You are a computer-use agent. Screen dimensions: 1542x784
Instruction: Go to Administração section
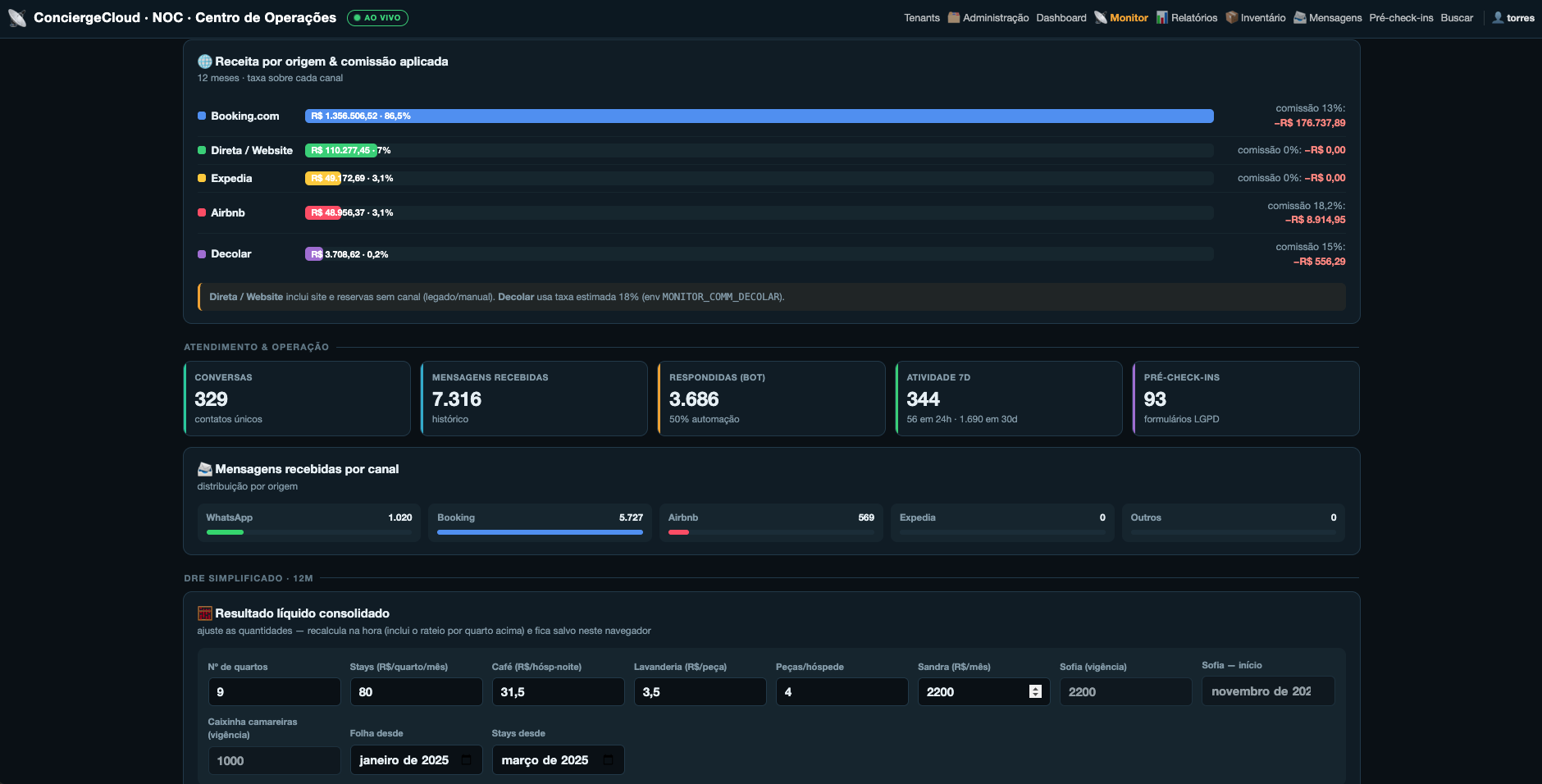point(988,18)
